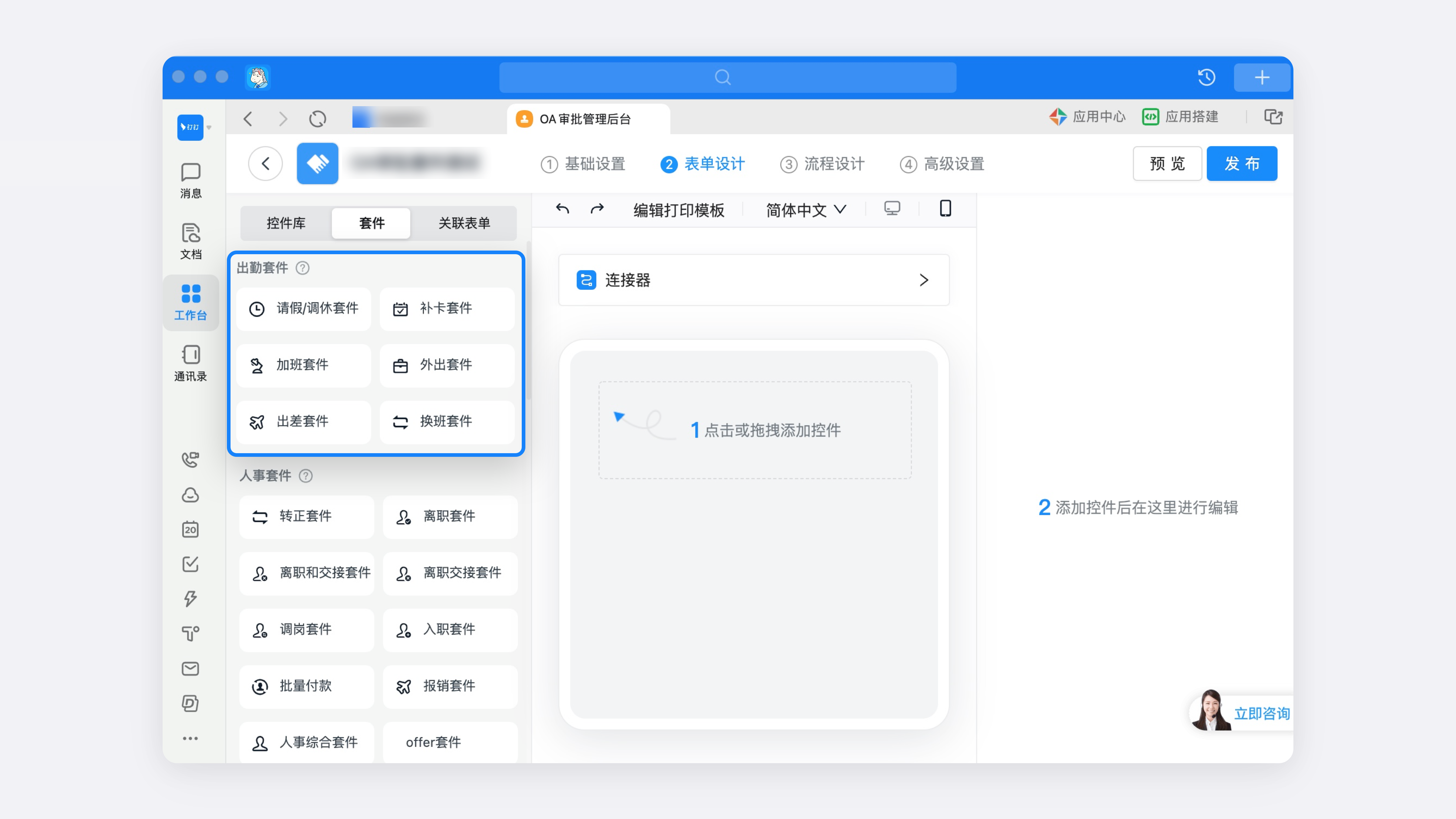This screenshot has width=1456, height=819.
Task: Click 立即咨询 consult button
Action: click(x=1241, y=713)
